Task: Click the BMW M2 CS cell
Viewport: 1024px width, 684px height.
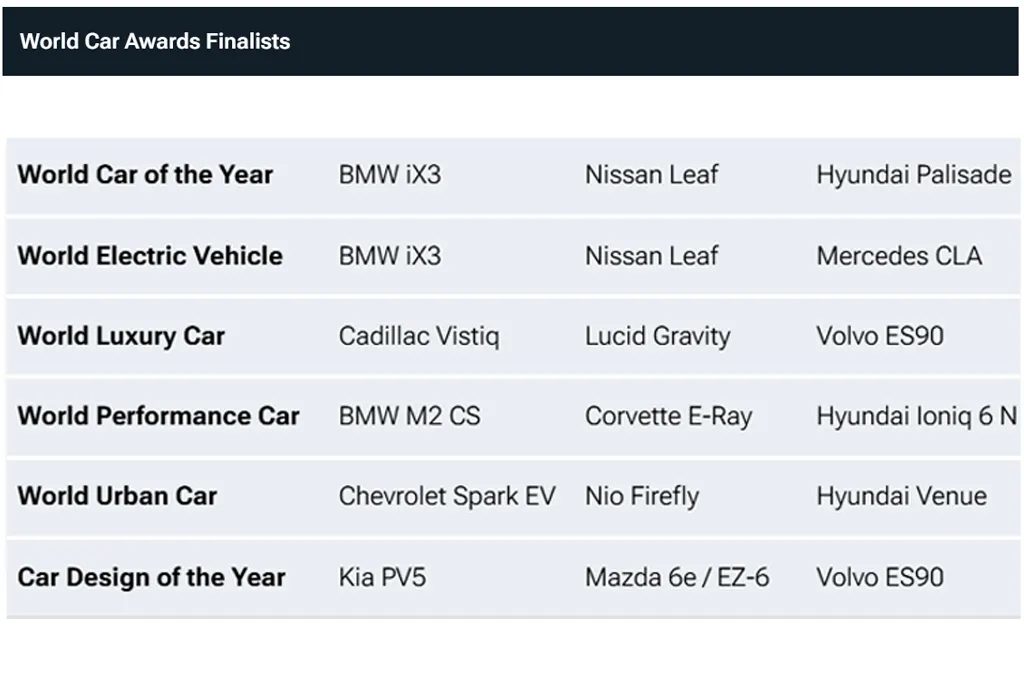Action: 409,416
